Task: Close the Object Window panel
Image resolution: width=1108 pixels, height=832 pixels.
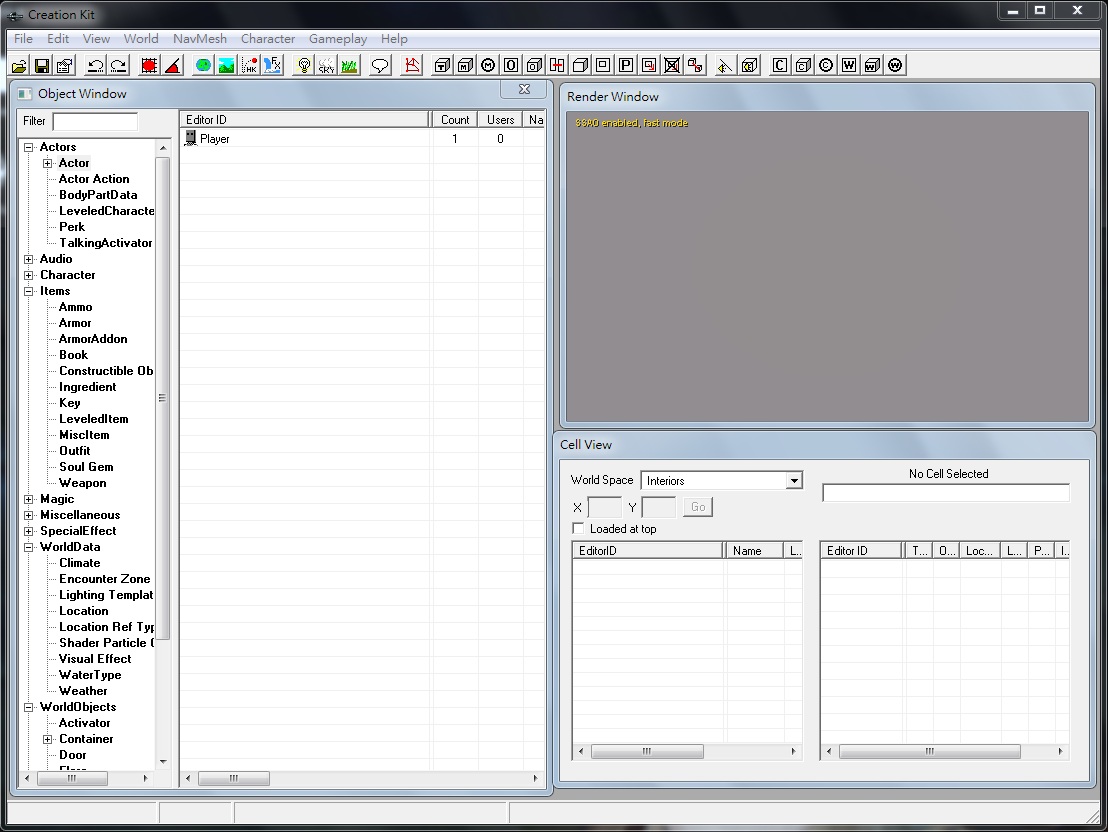Action: (524, 89)
